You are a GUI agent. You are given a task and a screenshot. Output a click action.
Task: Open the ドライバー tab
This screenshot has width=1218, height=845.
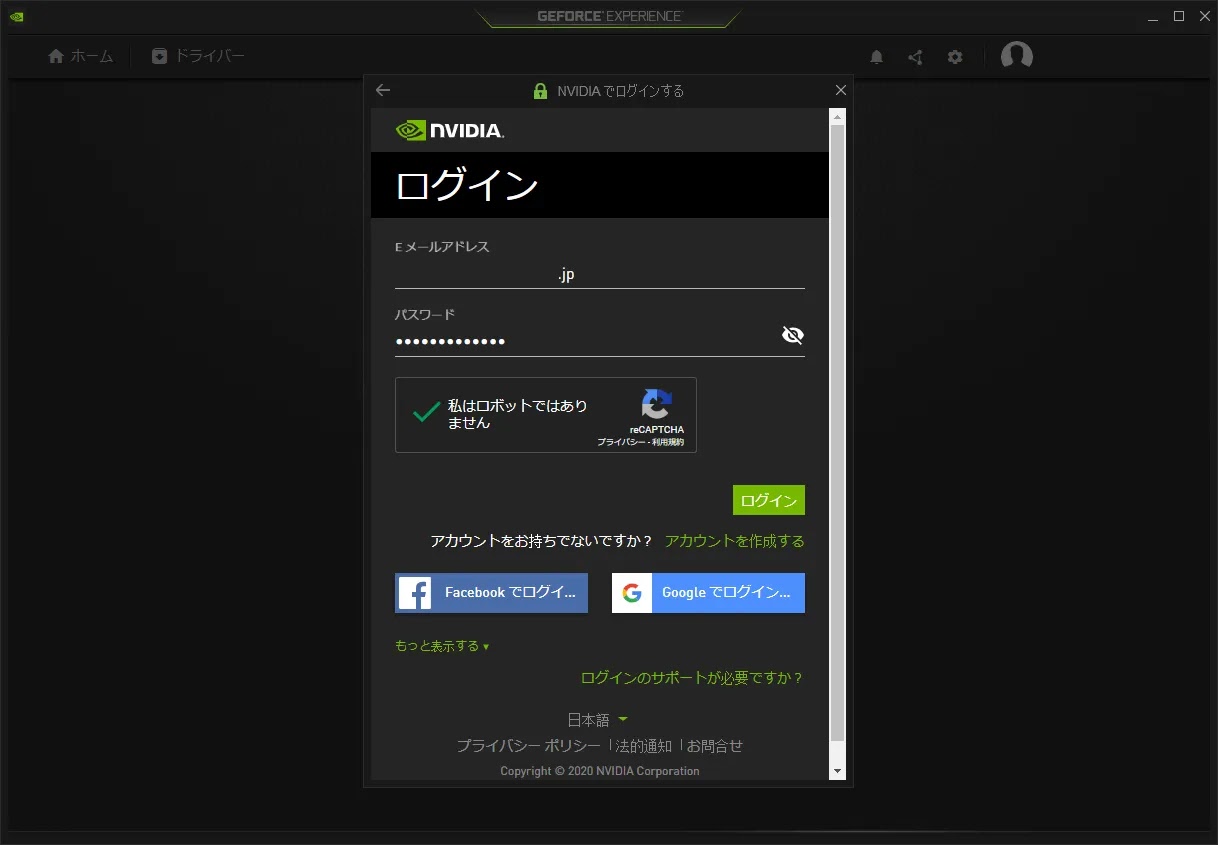(198, 56)
